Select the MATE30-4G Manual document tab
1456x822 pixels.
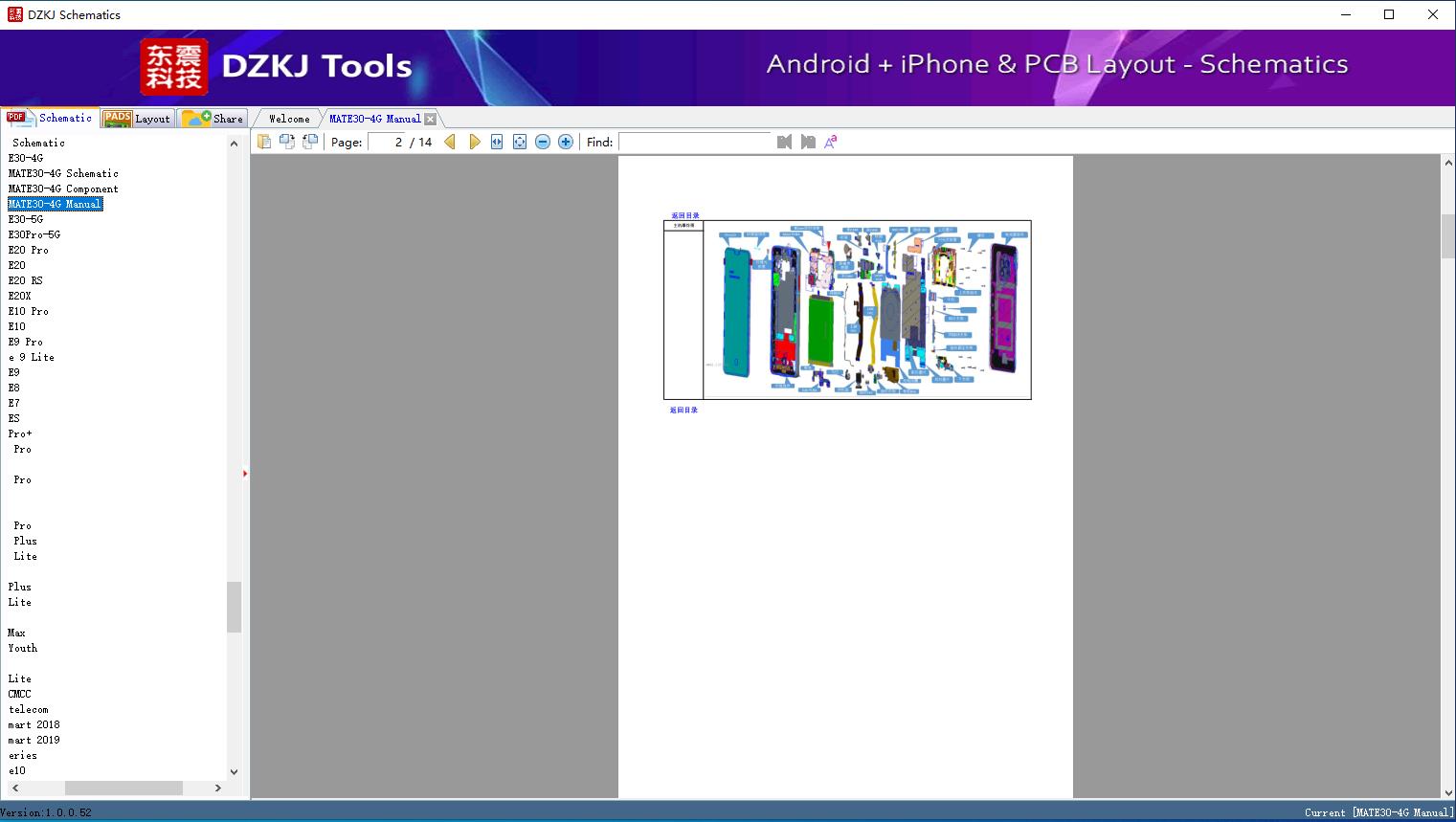tap(375, 119)
